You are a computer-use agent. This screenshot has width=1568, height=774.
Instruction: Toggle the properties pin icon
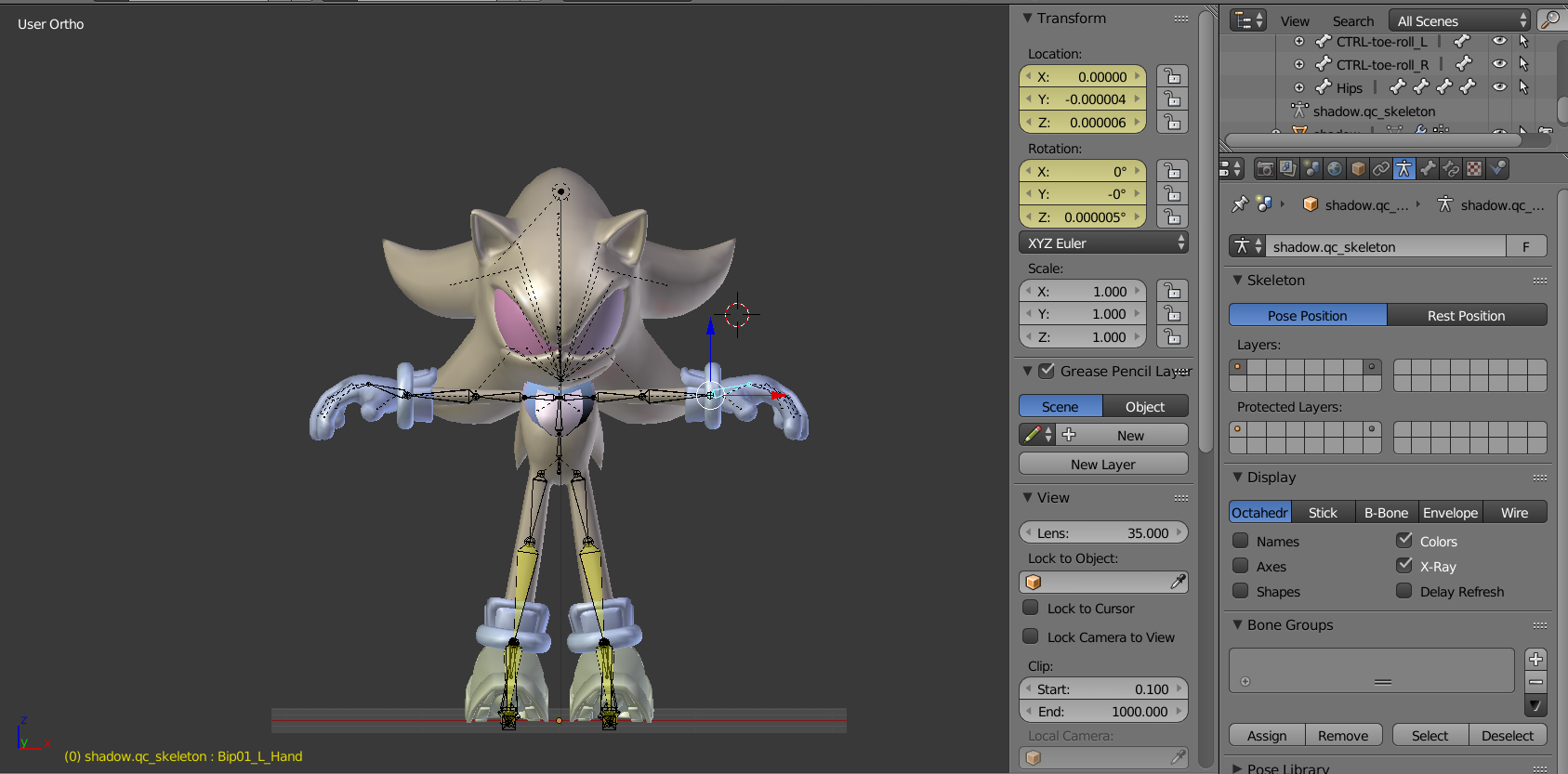pos(1239,204)
